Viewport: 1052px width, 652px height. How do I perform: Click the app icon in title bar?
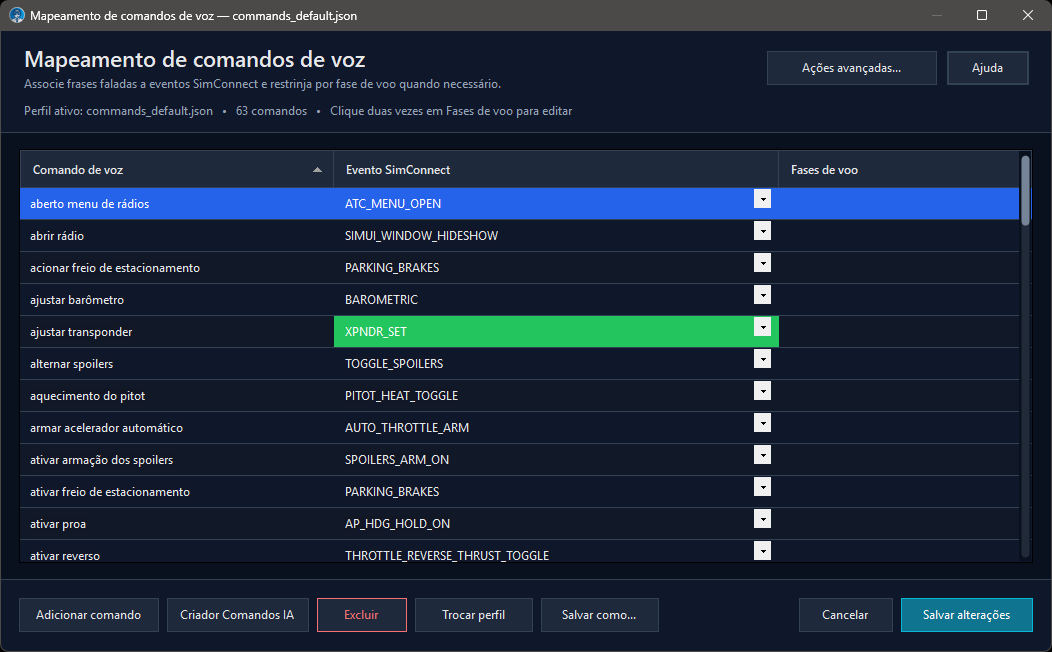click(x=17, y=15)
